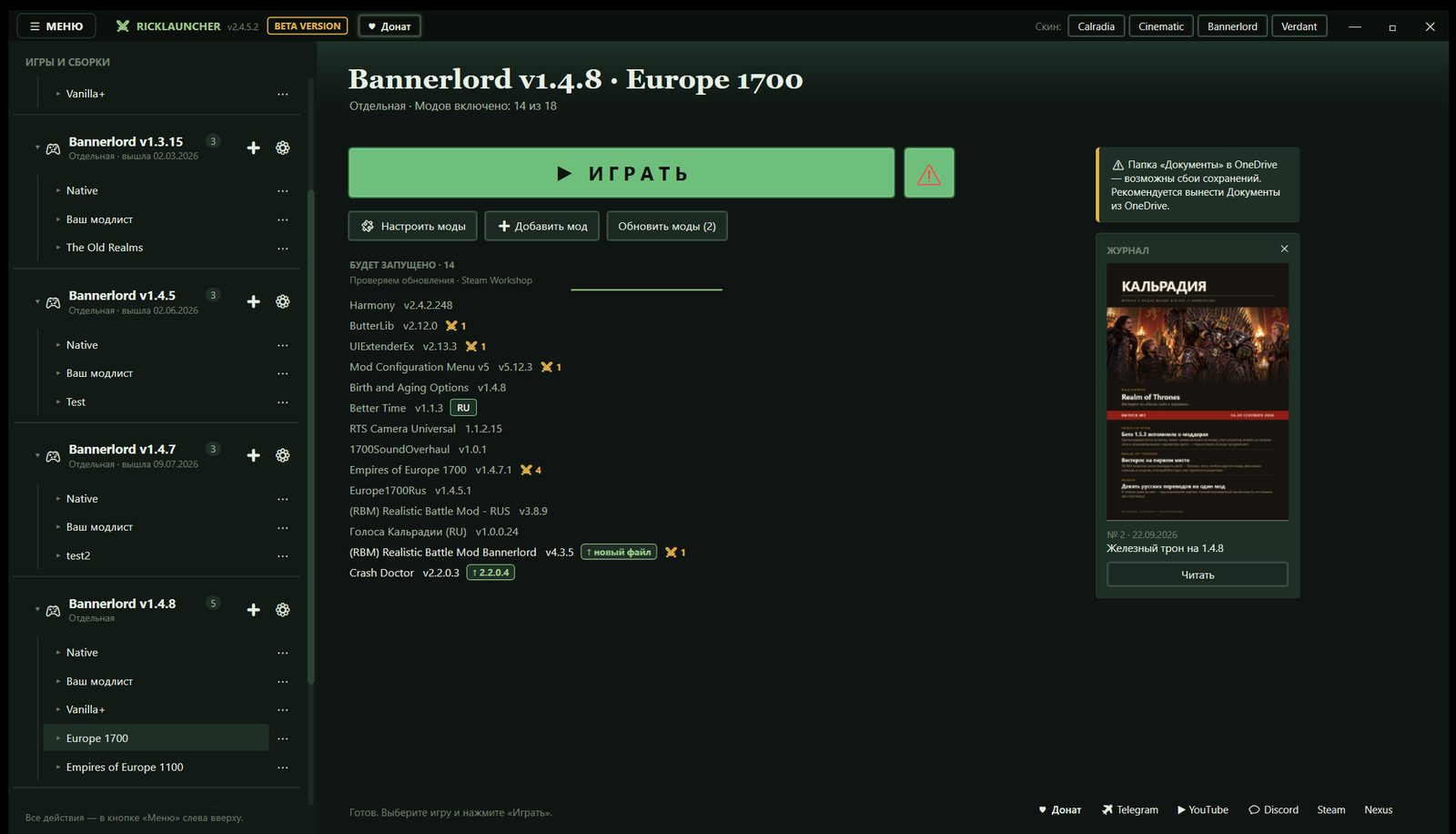Open gear settings for Bannerlord v1.4.8

[283, 610]
